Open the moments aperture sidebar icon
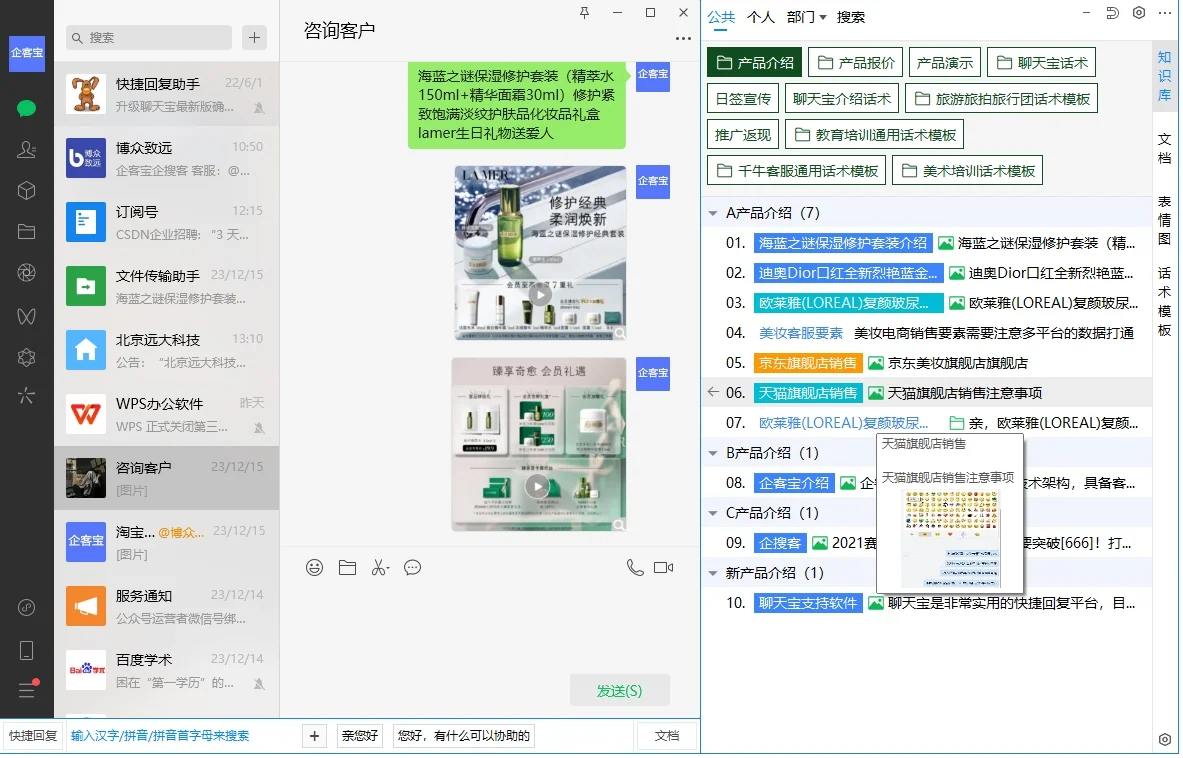 pos(26,273)
